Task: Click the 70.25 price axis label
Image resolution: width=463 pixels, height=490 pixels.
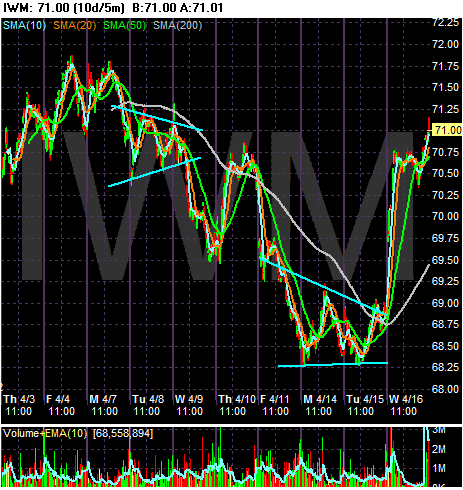Action: (x=445, y=195)
